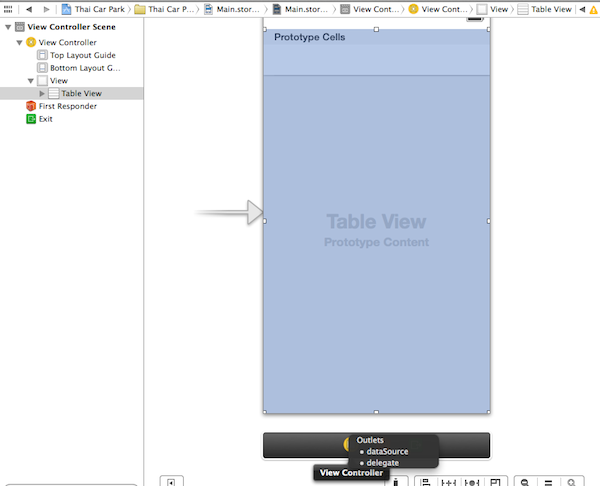Screen dimensions: 600x486
Task: Collapse the View Controller Scene disclosure triangle
Action: tap(8, 27)
